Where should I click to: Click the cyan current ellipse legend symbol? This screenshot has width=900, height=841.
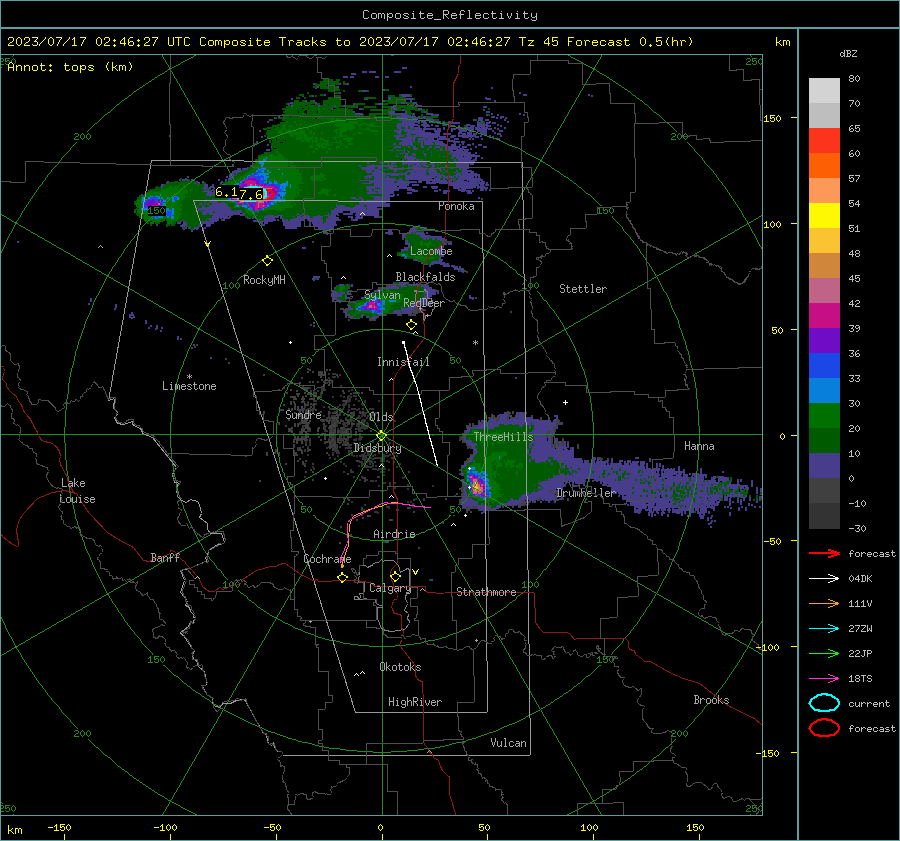pos(824,703)
